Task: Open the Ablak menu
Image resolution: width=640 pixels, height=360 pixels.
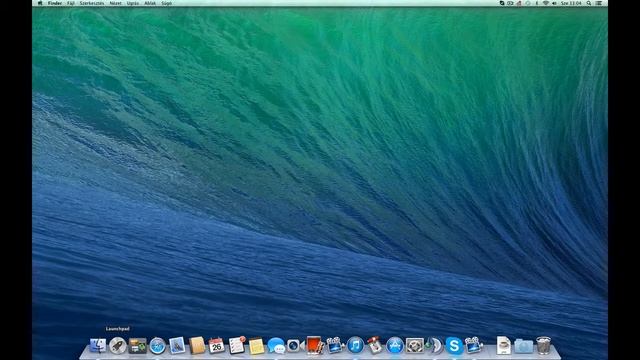Action: (x=150, y=3)
